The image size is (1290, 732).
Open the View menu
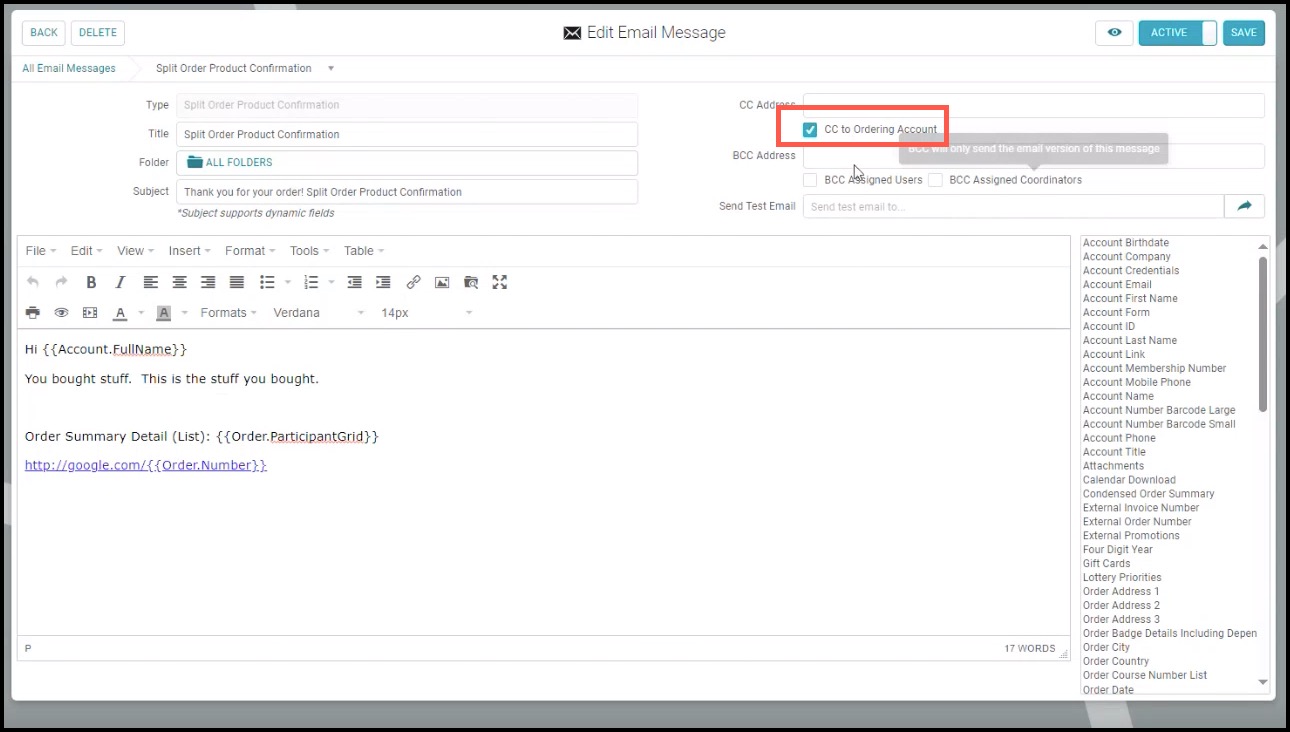136,251
